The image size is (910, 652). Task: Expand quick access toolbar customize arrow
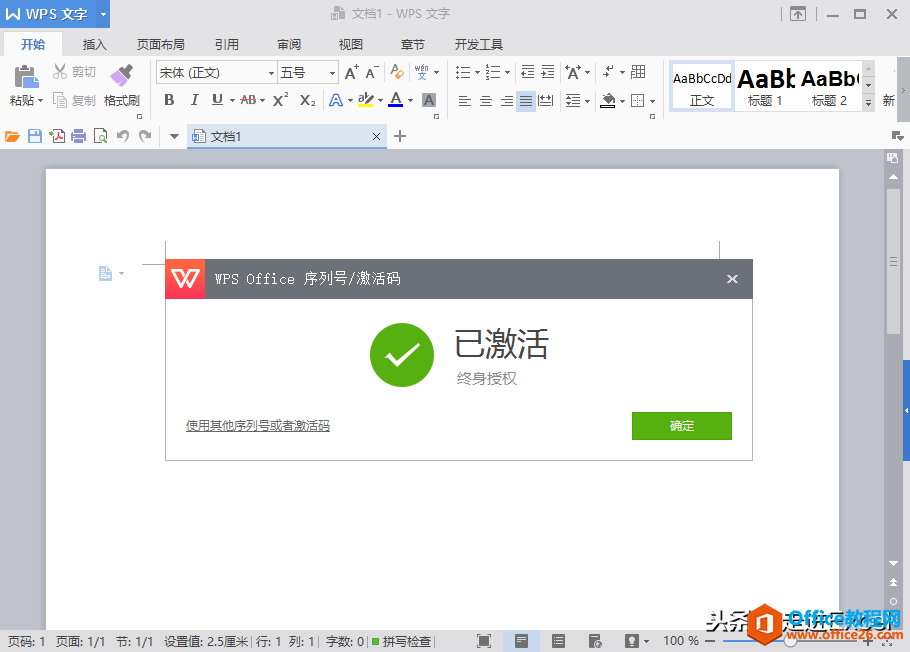(x=174, y=136)
